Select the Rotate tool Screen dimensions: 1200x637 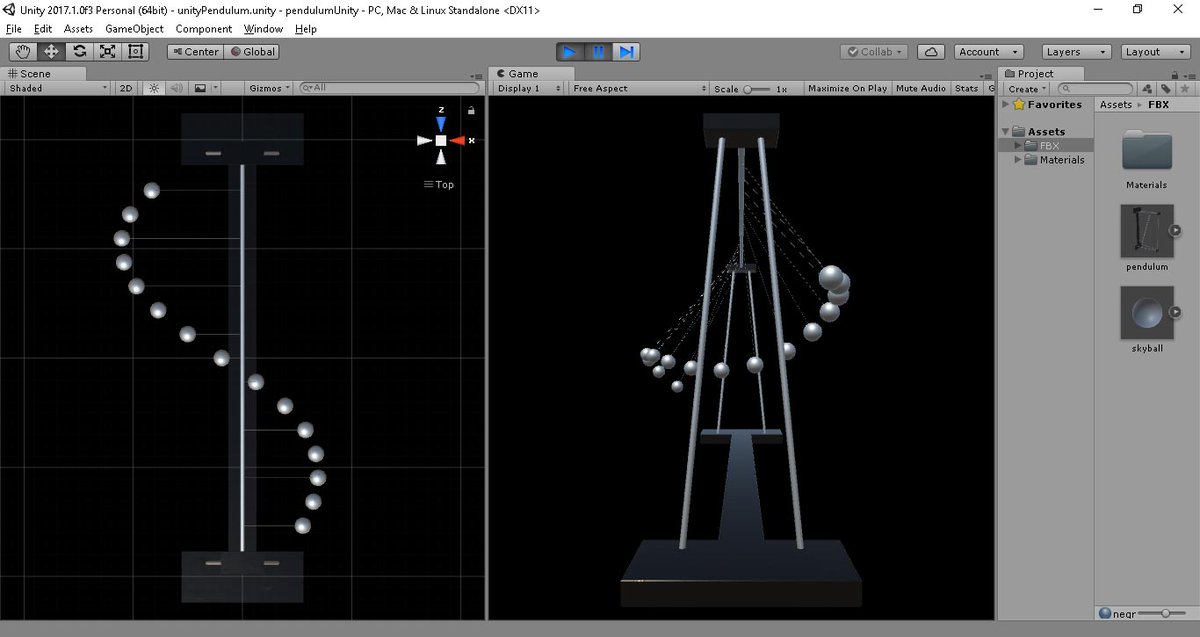(79, 51)
